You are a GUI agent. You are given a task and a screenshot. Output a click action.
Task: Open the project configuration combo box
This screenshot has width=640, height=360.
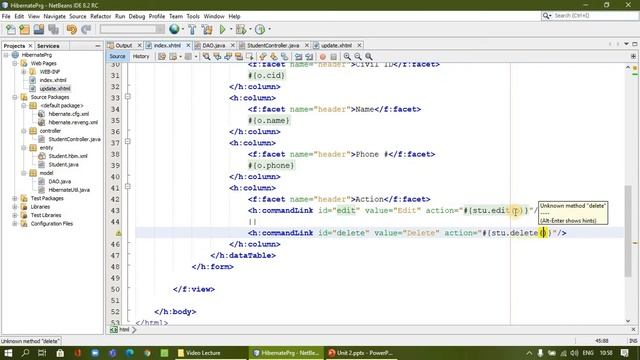[x=132, y=29]
